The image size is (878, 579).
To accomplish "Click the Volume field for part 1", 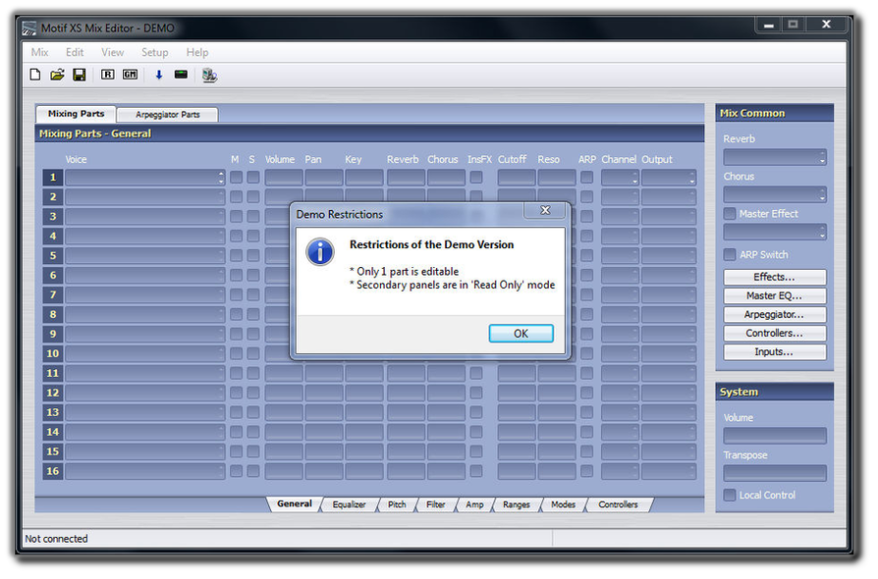I will tap(283, 178).
